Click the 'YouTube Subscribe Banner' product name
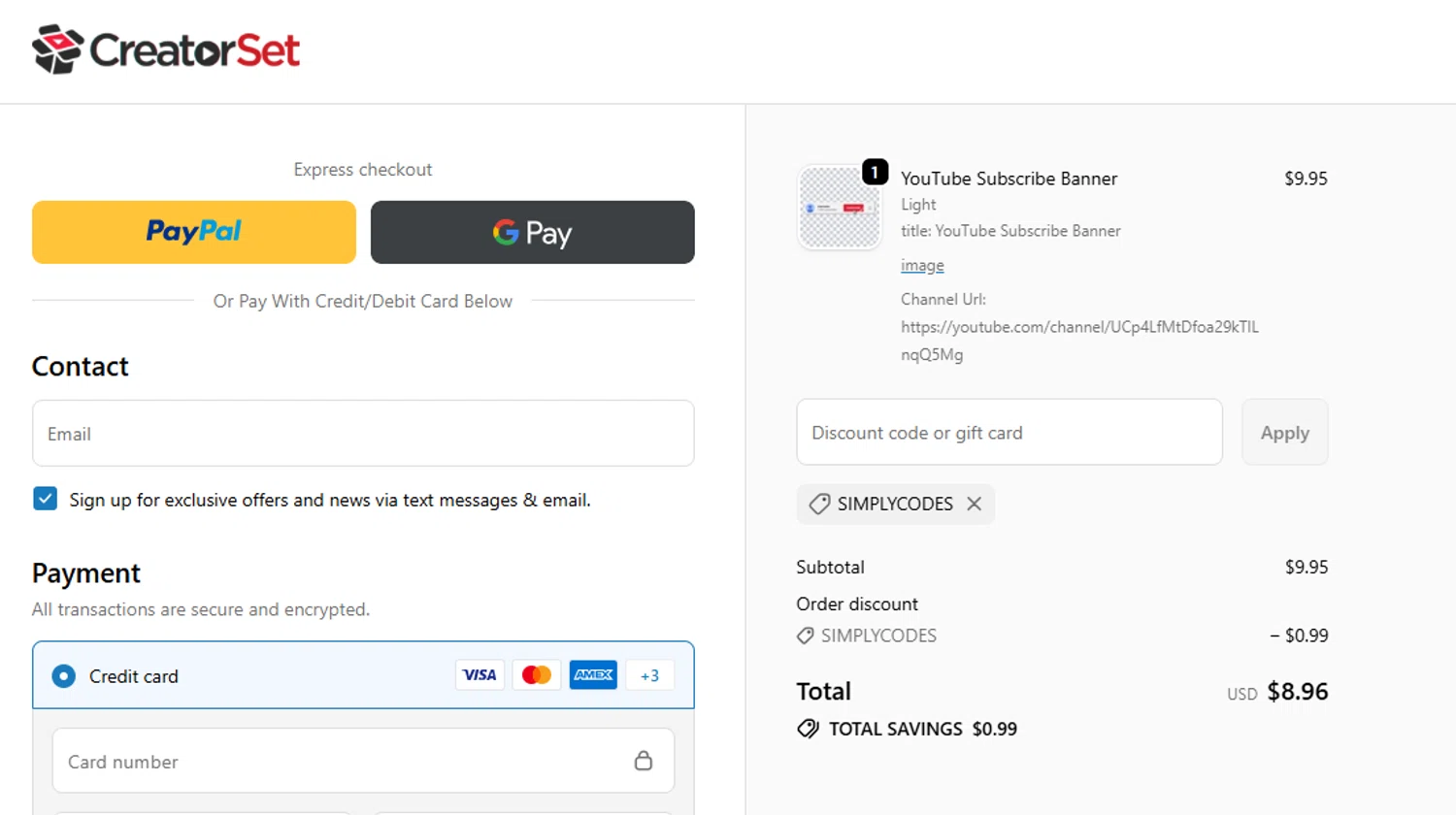The width and height of the screenshot is (1456, 815). pyautogui.click(x=1009, y=179)
